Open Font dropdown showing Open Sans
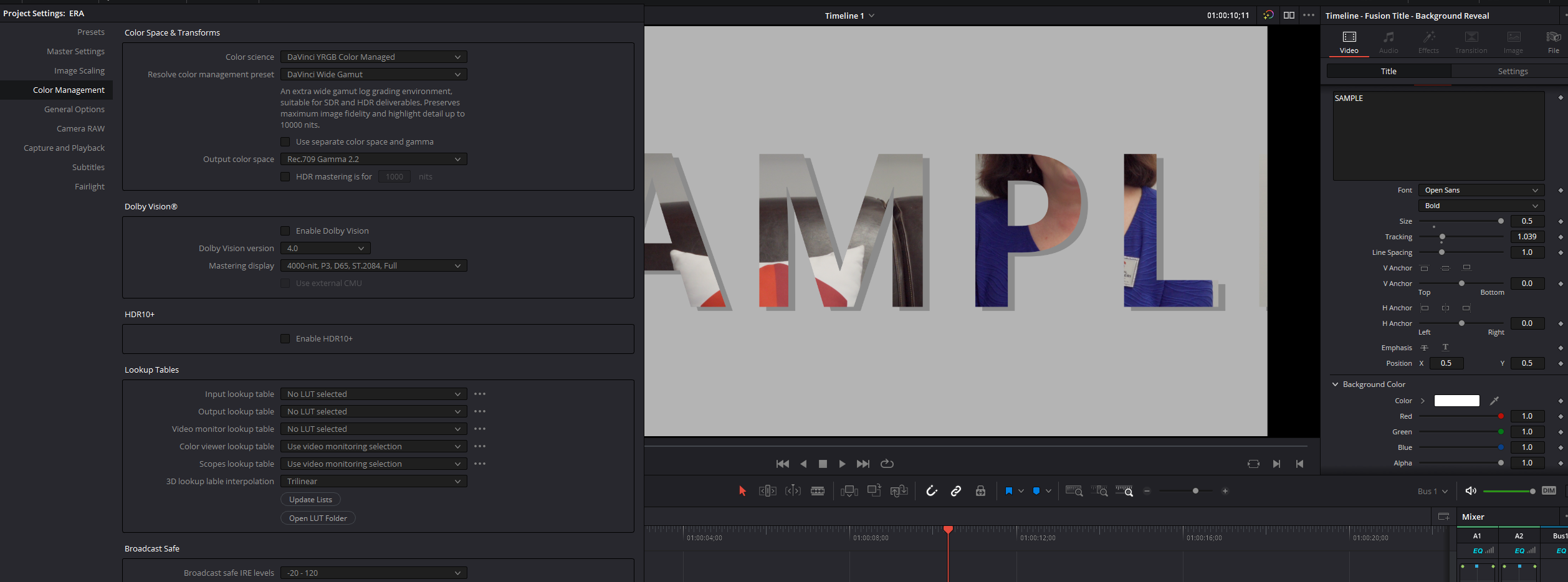The height and width of the screenshot is (582, 1568). tap(1481, 190)
